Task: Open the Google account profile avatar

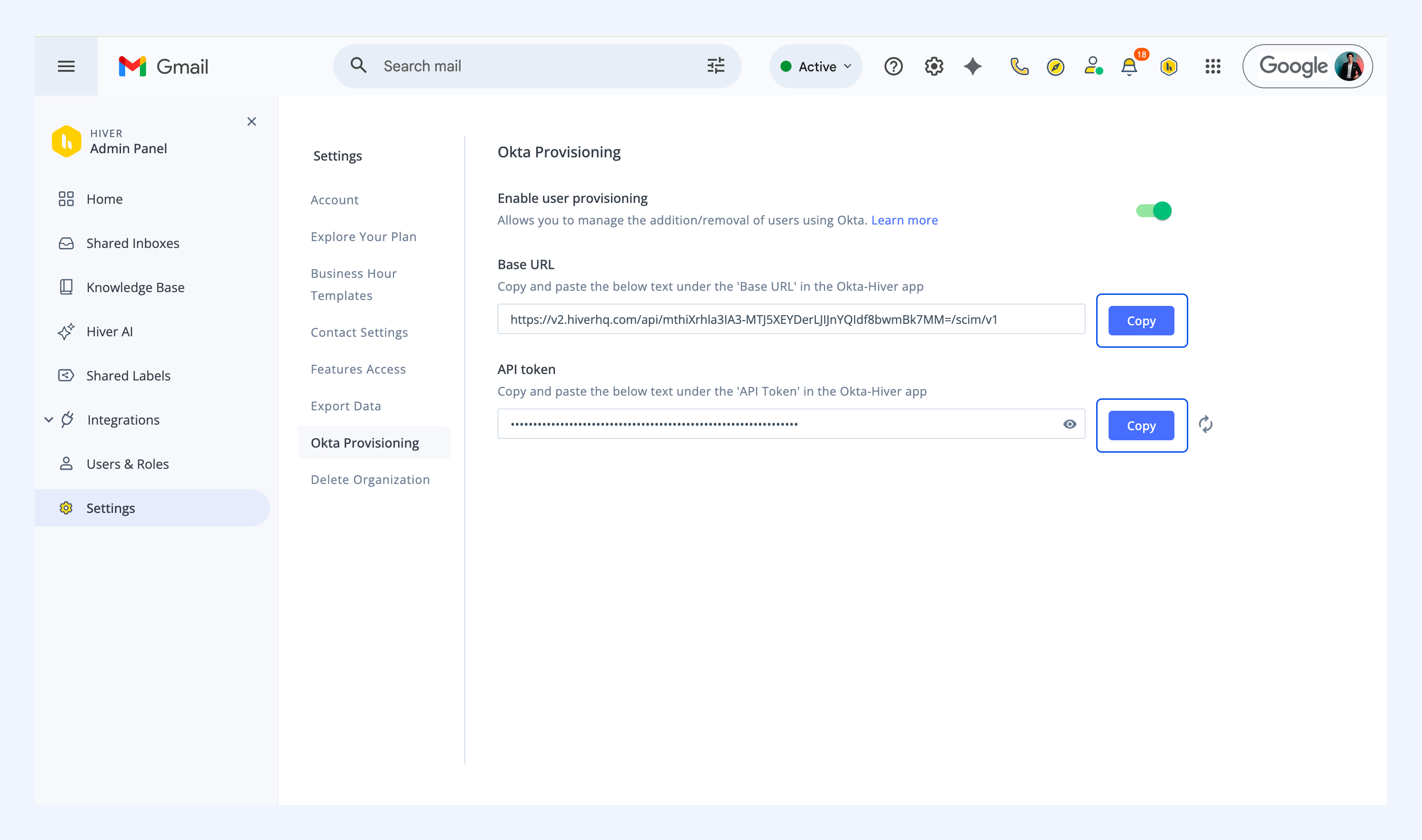Action: tap(1350, 66)
